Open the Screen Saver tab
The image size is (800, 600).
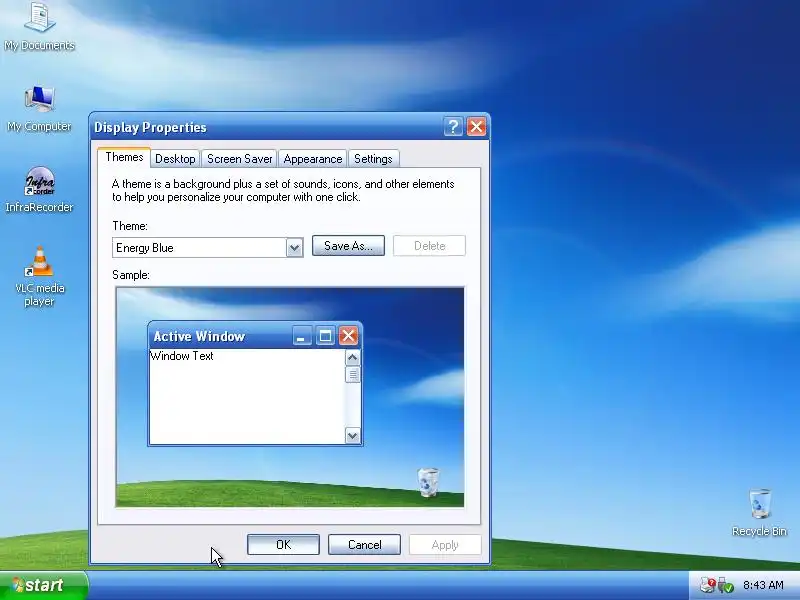point(239,159)
